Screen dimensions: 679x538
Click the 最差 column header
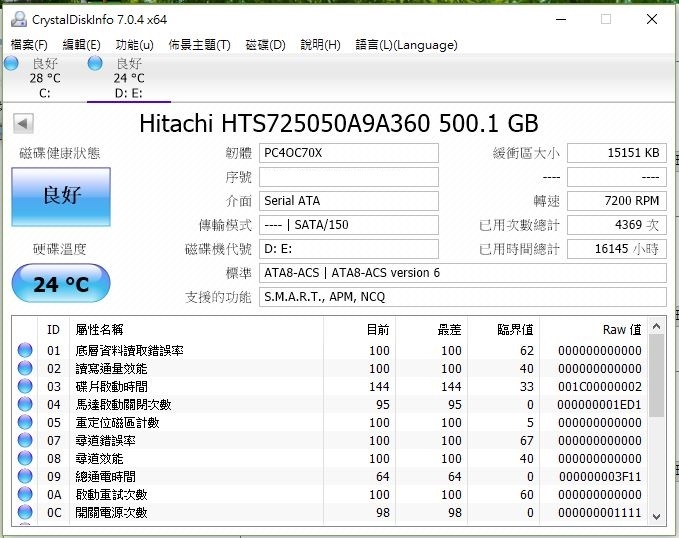431,330
